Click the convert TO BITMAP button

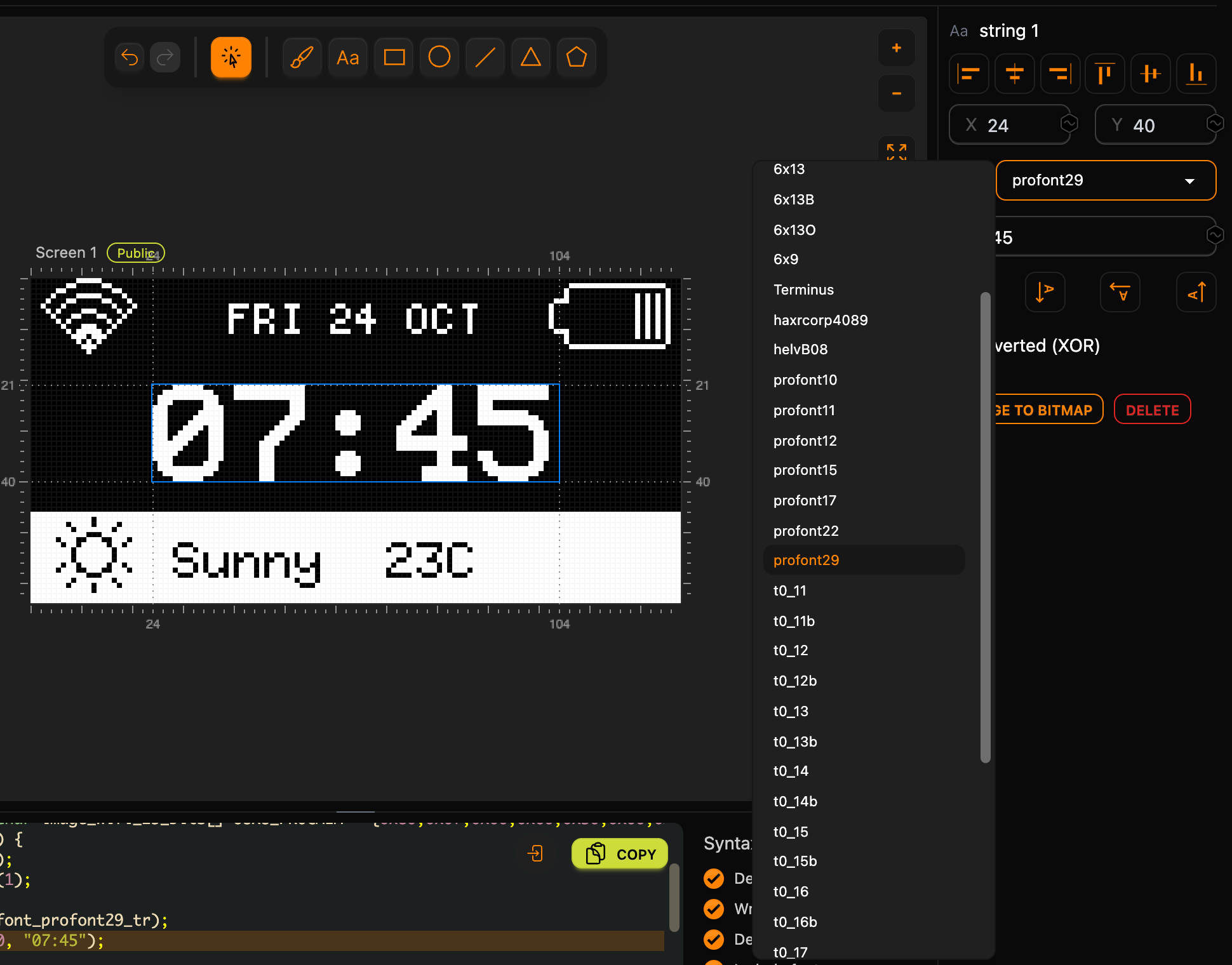point(1048,410)
